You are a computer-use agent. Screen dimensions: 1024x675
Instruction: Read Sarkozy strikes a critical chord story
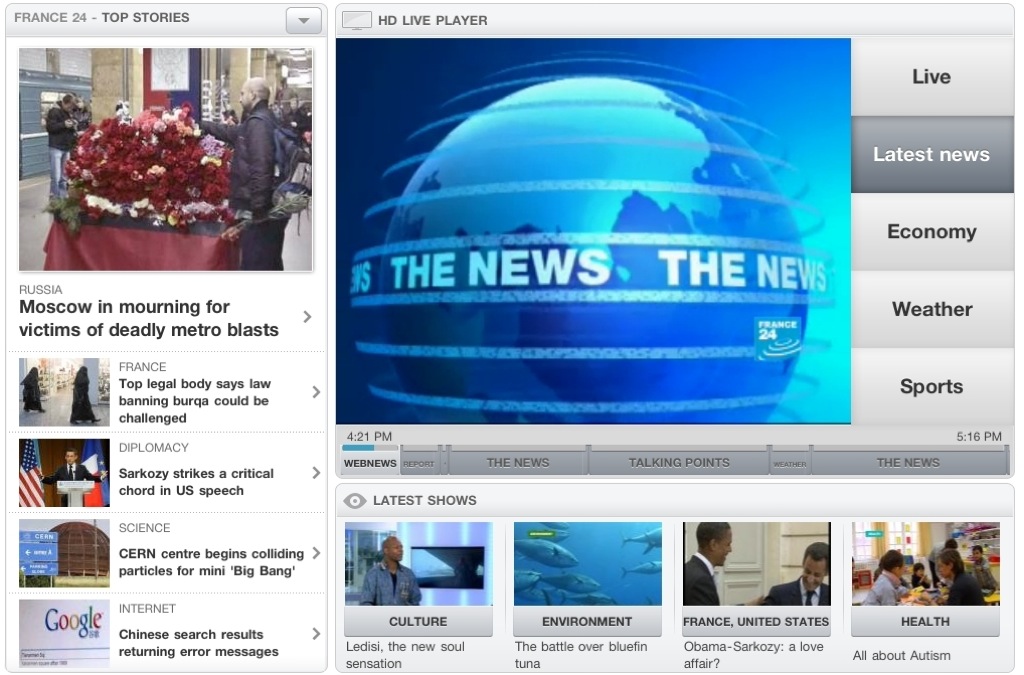[x=196, y=482]
